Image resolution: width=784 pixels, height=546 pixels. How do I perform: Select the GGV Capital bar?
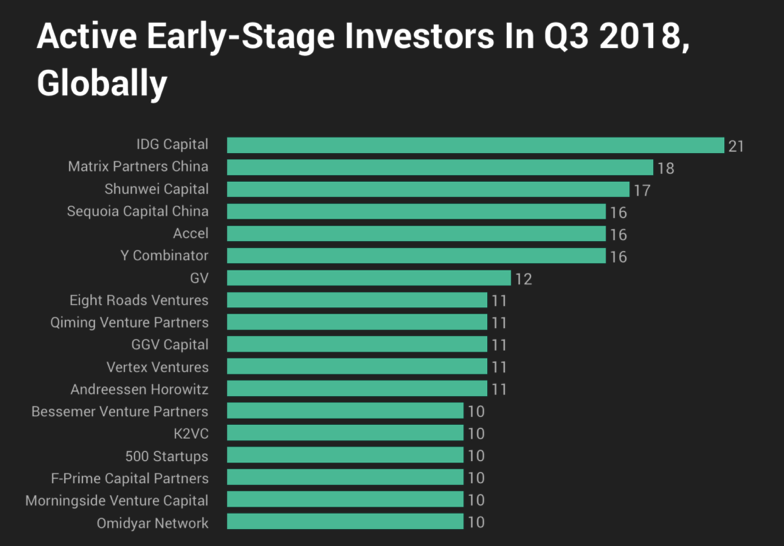click(357, 344)
